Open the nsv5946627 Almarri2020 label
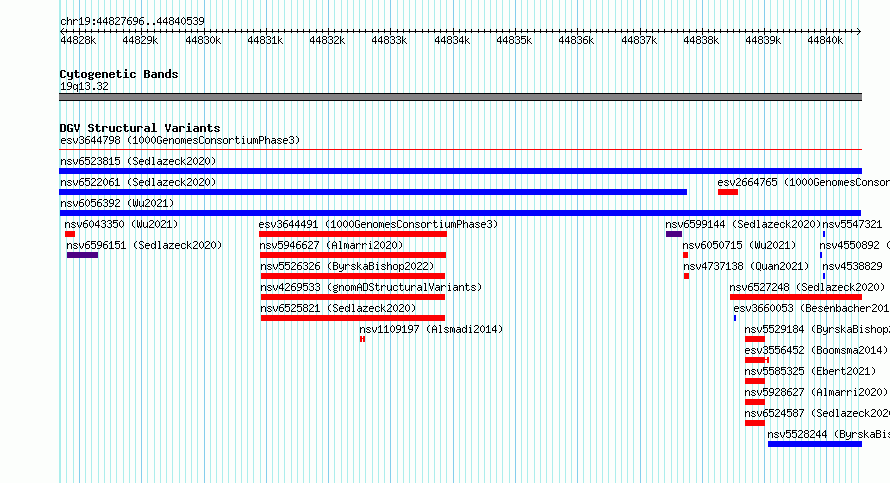890x483 pixels. (x=331, y=245)
